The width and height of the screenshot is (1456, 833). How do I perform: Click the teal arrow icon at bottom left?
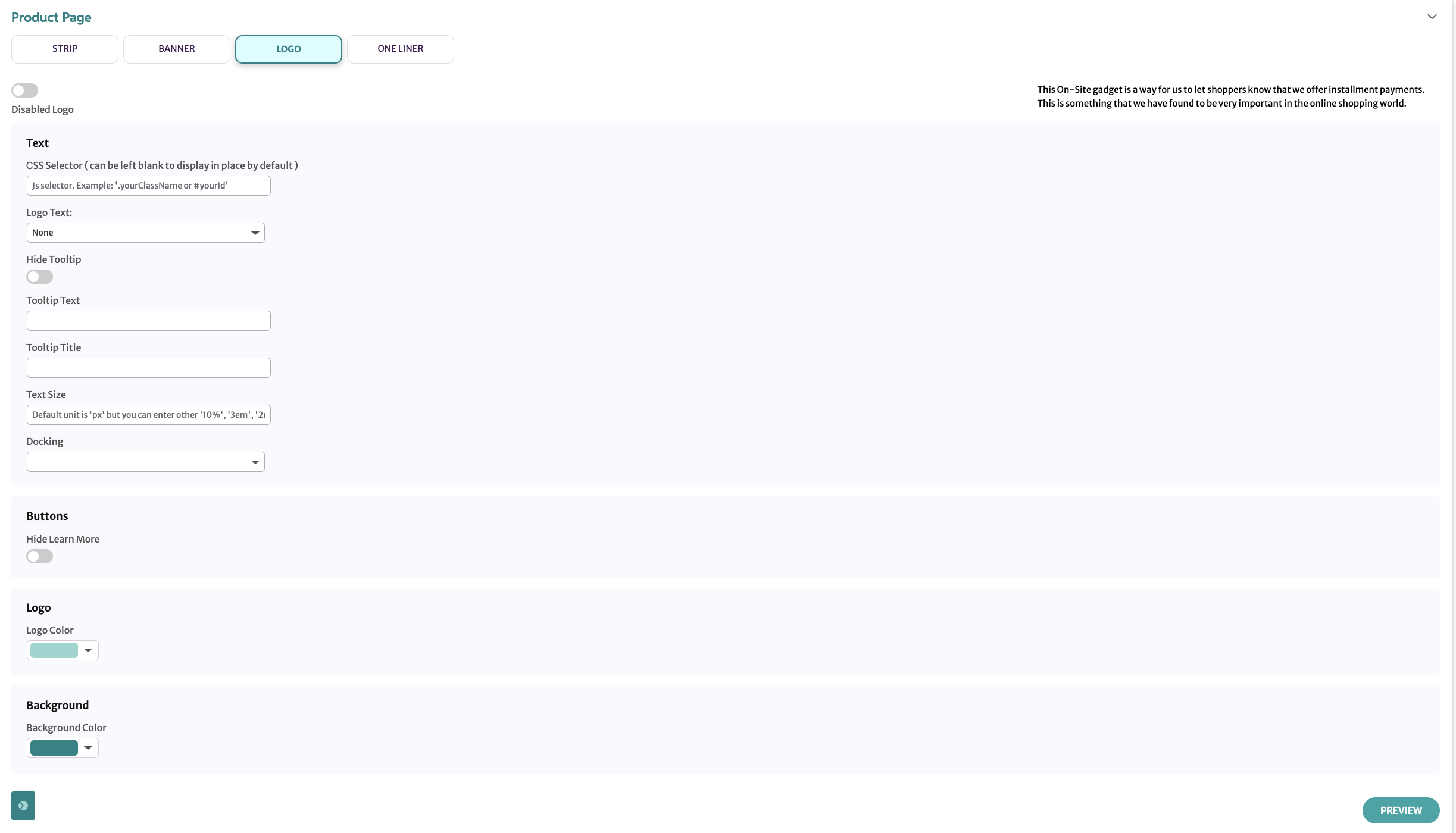click(23, 806)
